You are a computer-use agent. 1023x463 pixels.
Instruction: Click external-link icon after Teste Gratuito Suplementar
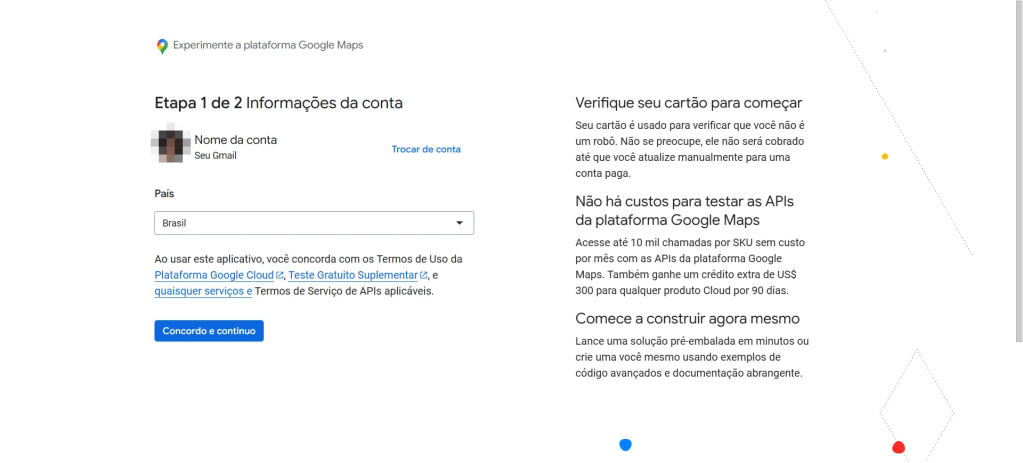click(424, 276)
